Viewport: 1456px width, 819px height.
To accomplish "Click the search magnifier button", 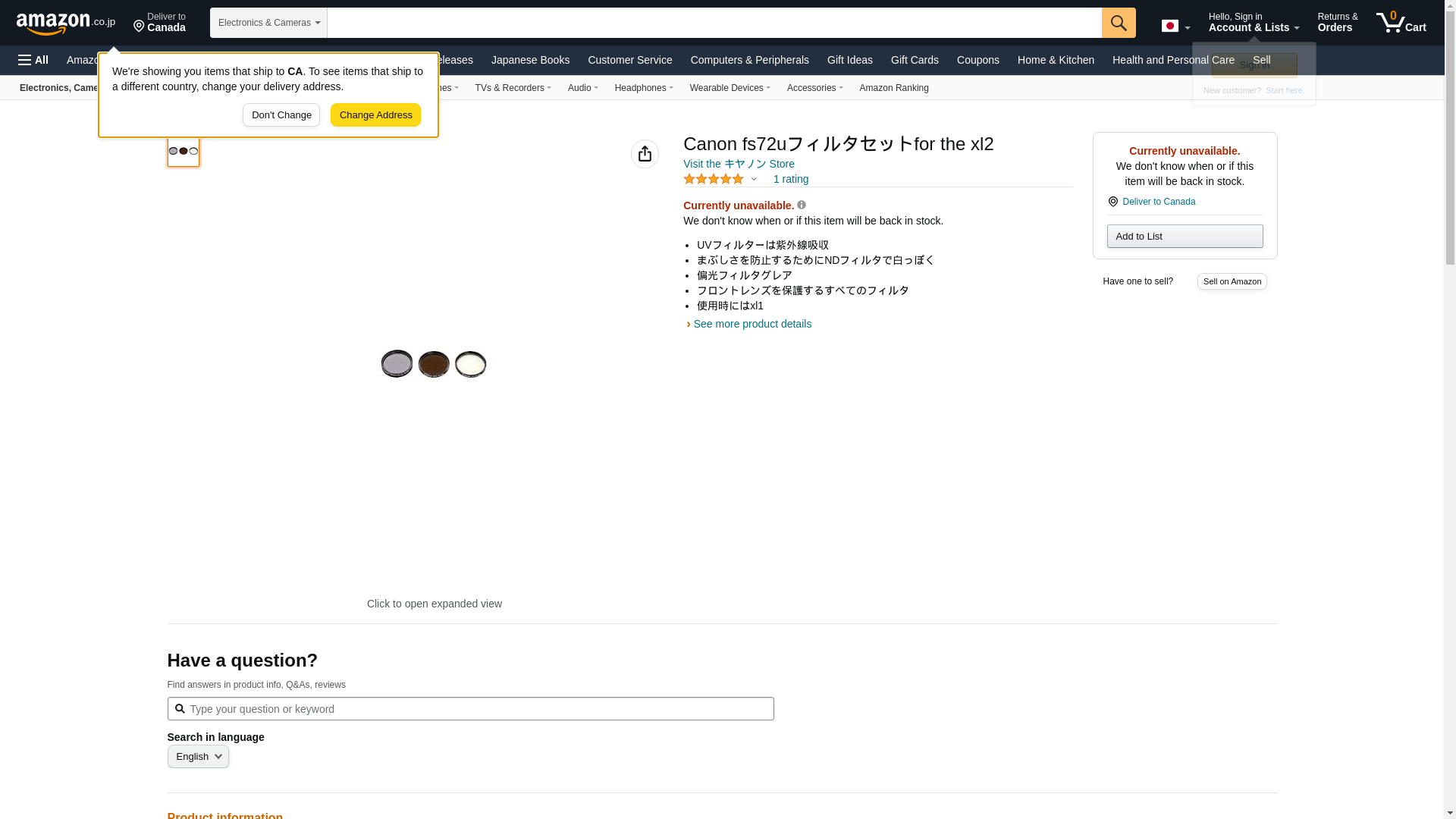I will click(1118, 23).
